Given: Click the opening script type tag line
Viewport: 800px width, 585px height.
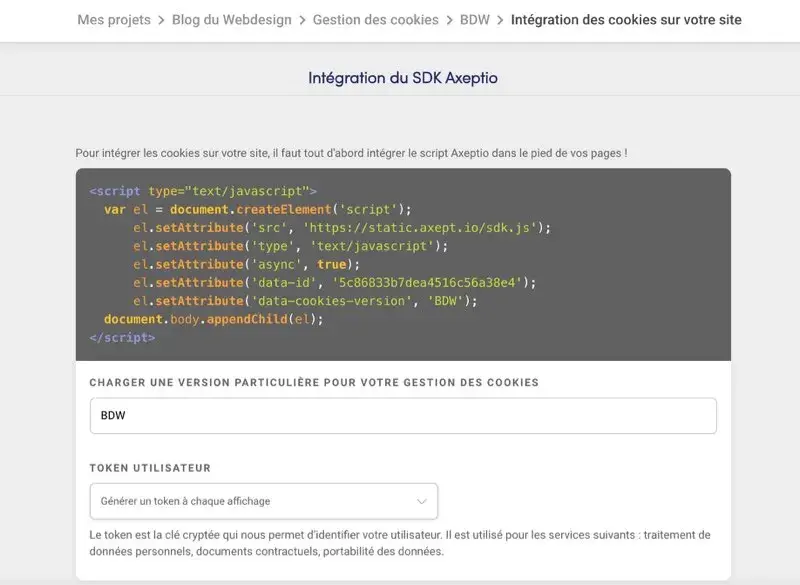Looking at the screenshot, I should [x=203, y=191].
